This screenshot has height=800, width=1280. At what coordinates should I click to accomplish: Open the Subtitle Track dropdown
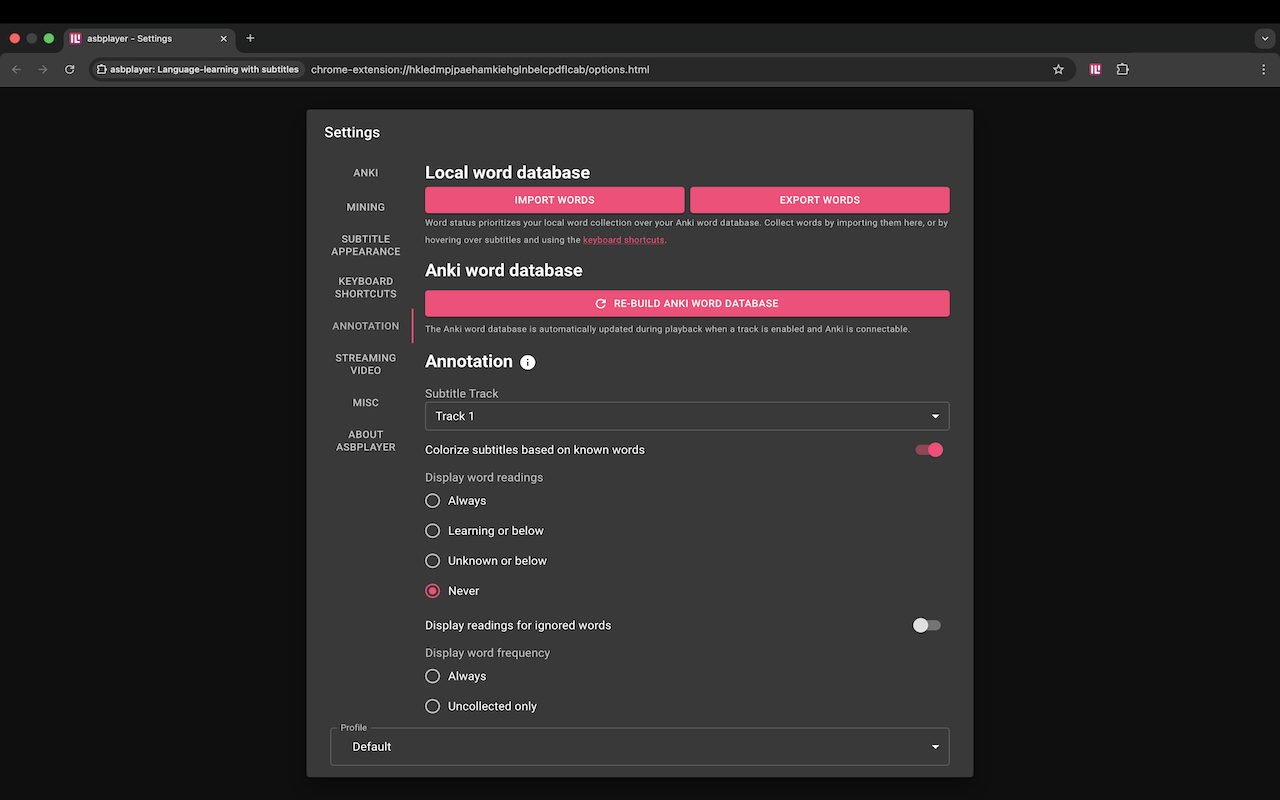tap(686, 416)
